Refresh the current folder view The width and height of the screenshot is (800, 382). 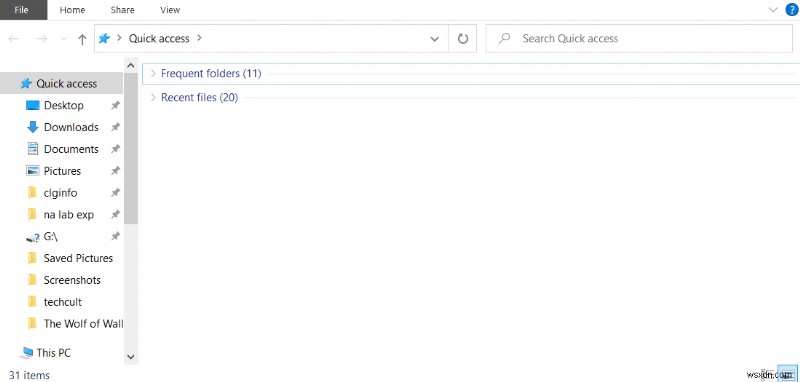pyautogui.click(x=463, y=39)
